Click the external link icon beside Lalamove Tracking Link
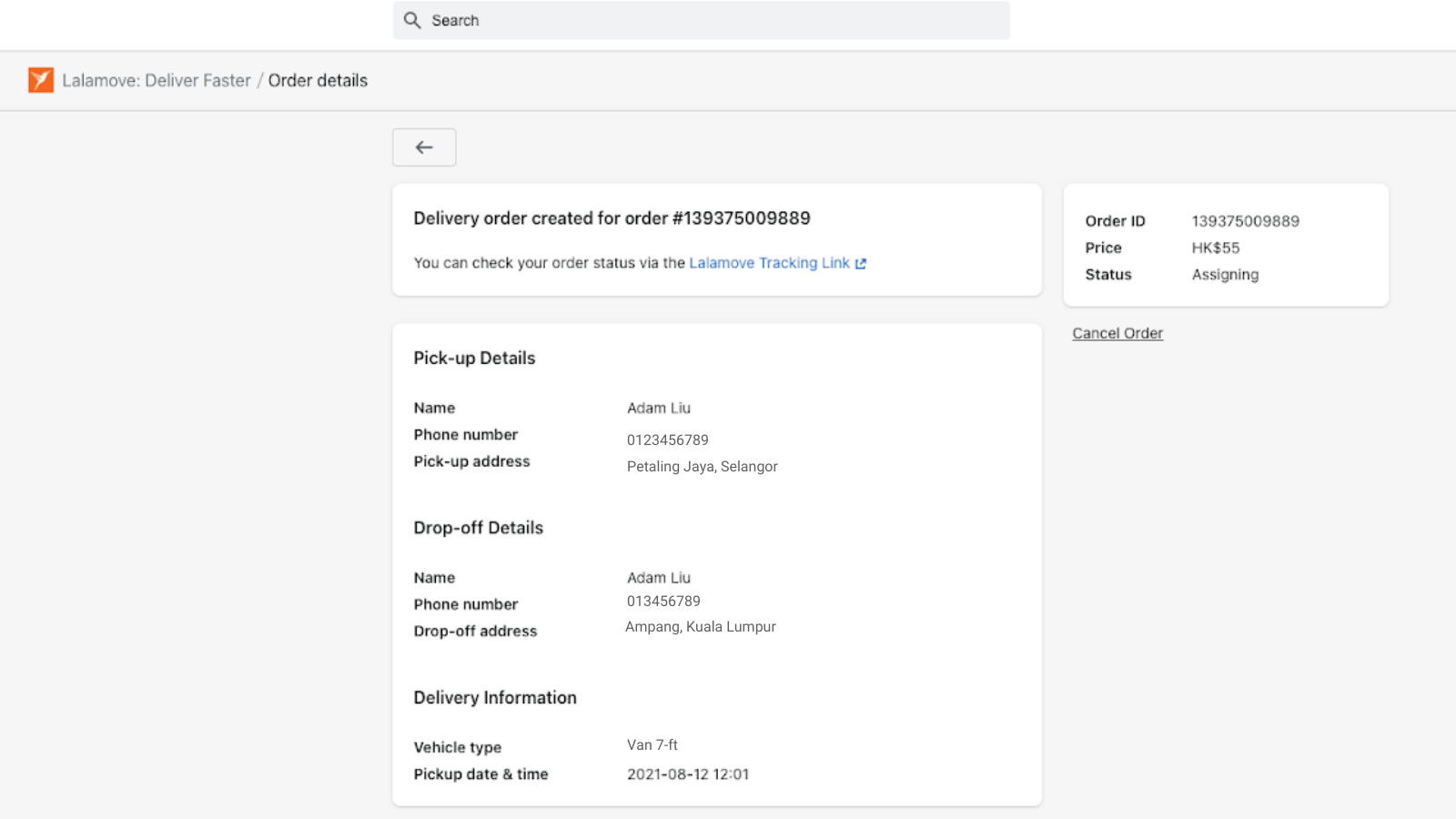The image size is (1456, 819). point(860,263)
